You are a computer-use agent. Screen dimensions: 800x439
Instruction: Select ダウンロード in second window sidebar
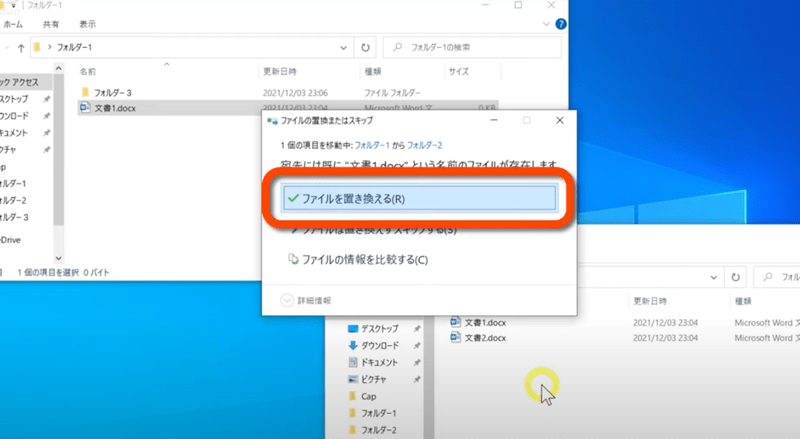coord(380,345)
